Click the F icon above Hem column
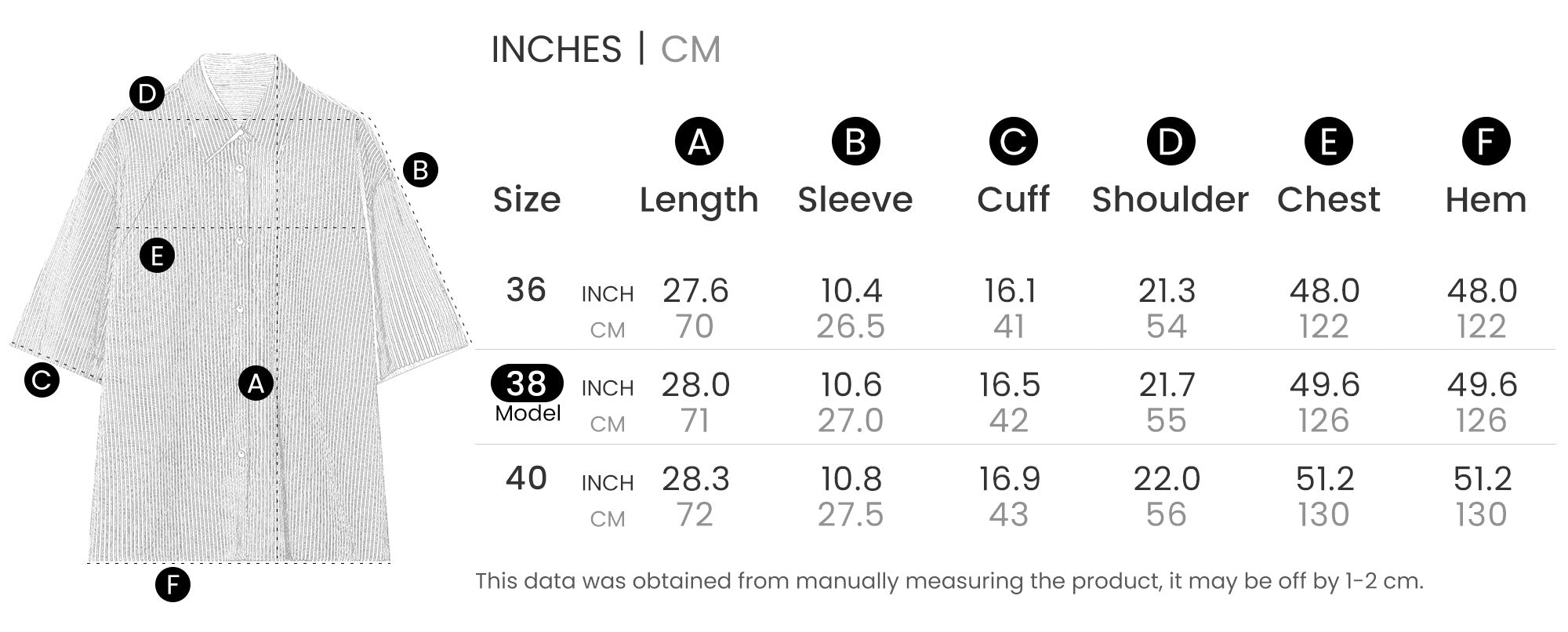The height and width of the screenshot is (632, 1568). (1486, 142)
